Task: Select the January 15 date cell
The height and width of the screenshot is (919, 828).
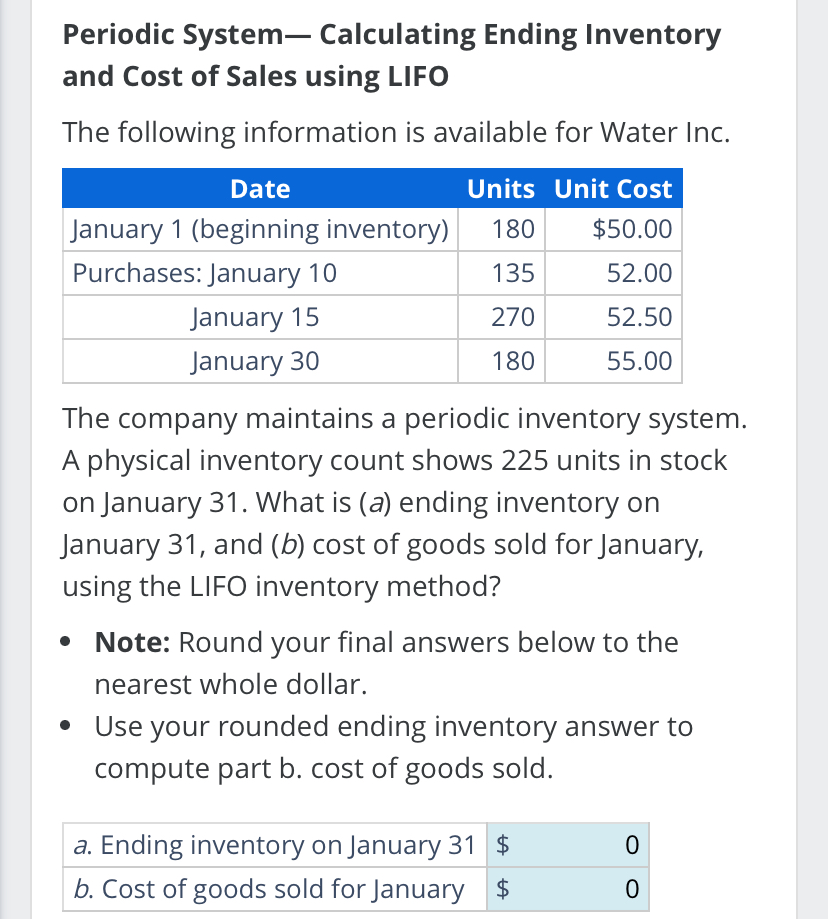Action: pyautogui.click(x=255, y=317)
